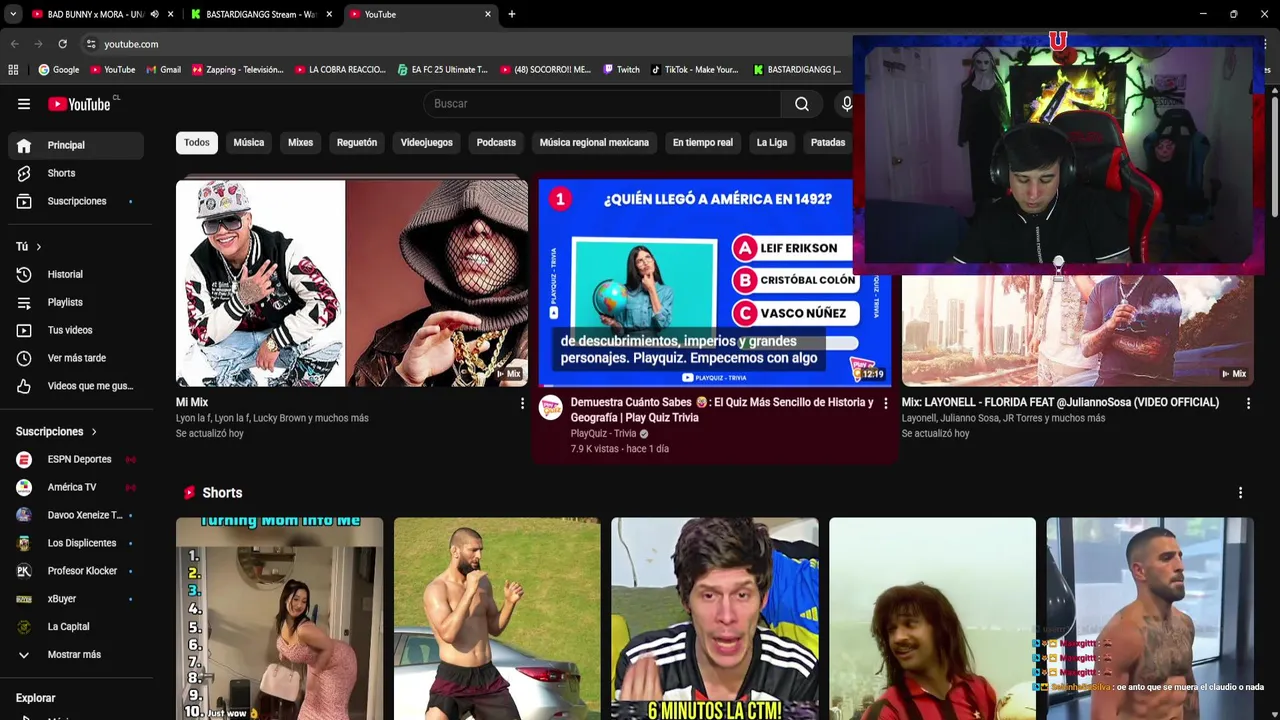Viewport: 1280px width, 720px height.
Task: Open PlayQuiz channel avatar
Action: point(551,407)
